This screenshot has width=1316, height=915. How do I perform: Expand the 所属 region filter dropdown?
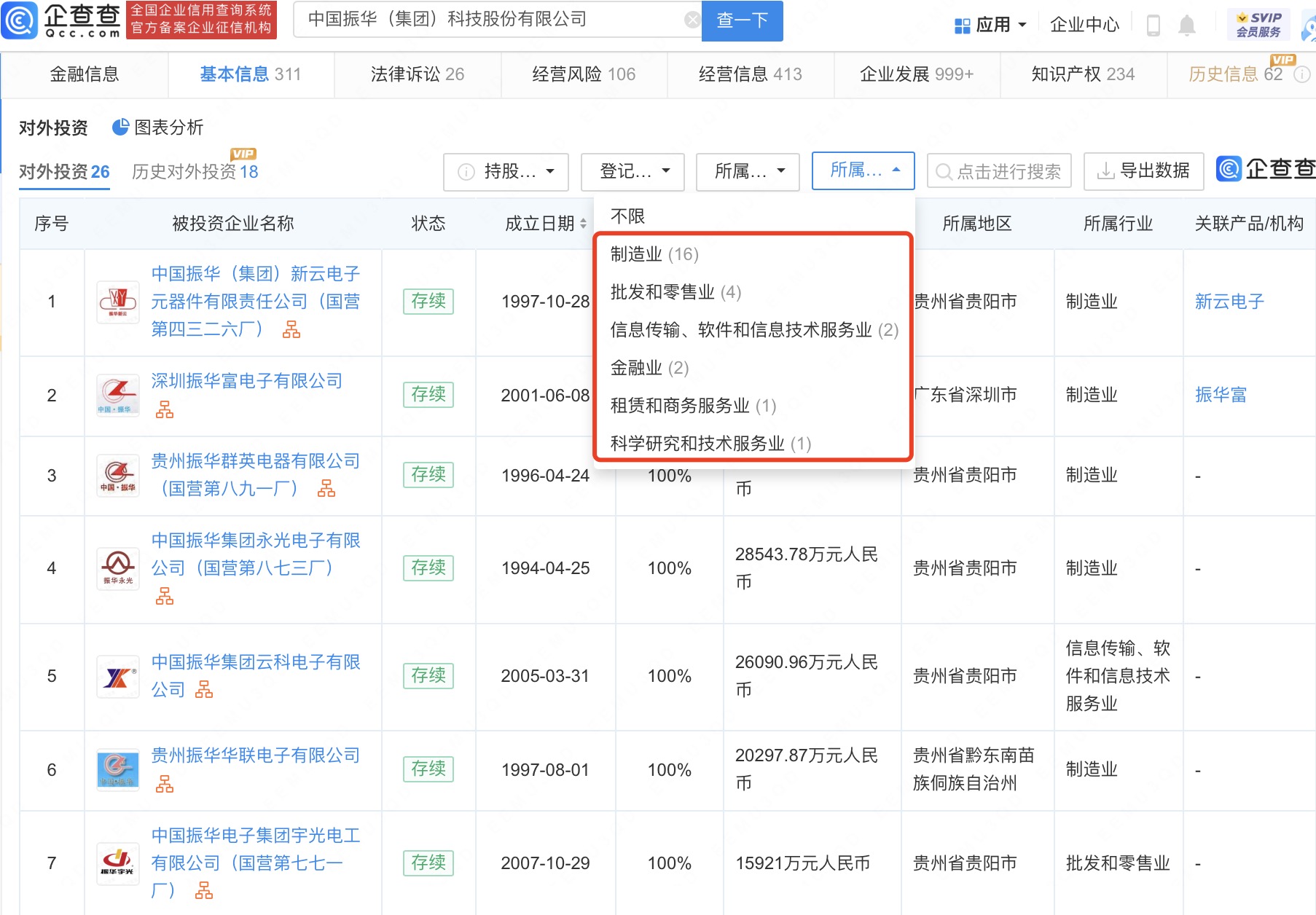pos(748,172)
